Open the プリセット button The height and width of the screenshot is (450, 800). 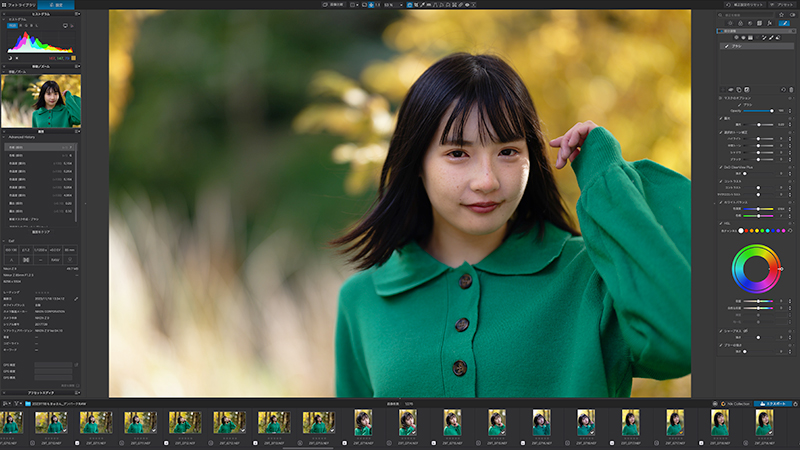[782, 5]
